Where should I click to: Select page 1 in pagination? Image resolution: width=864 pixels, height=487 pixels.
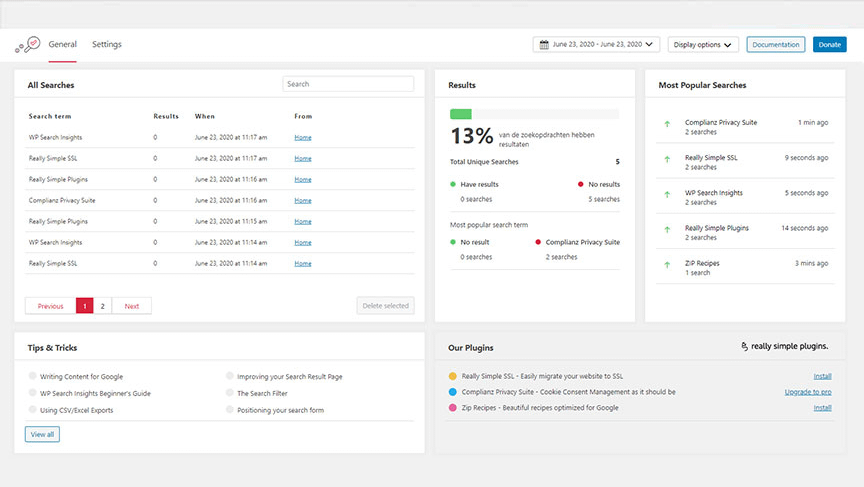tap(84, 306)
